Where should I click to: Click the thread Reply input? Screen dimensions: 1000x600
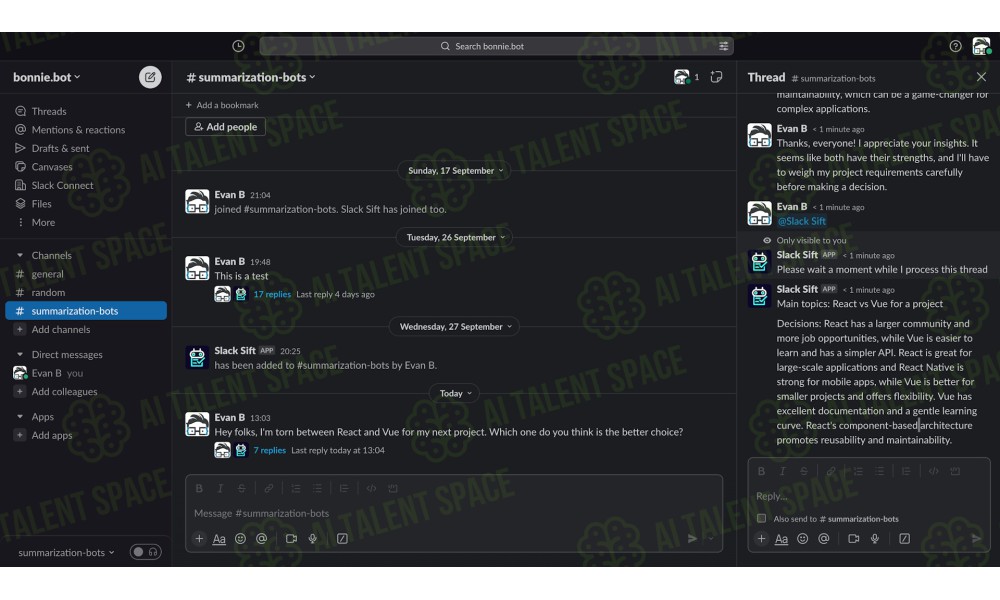[869, 496]
